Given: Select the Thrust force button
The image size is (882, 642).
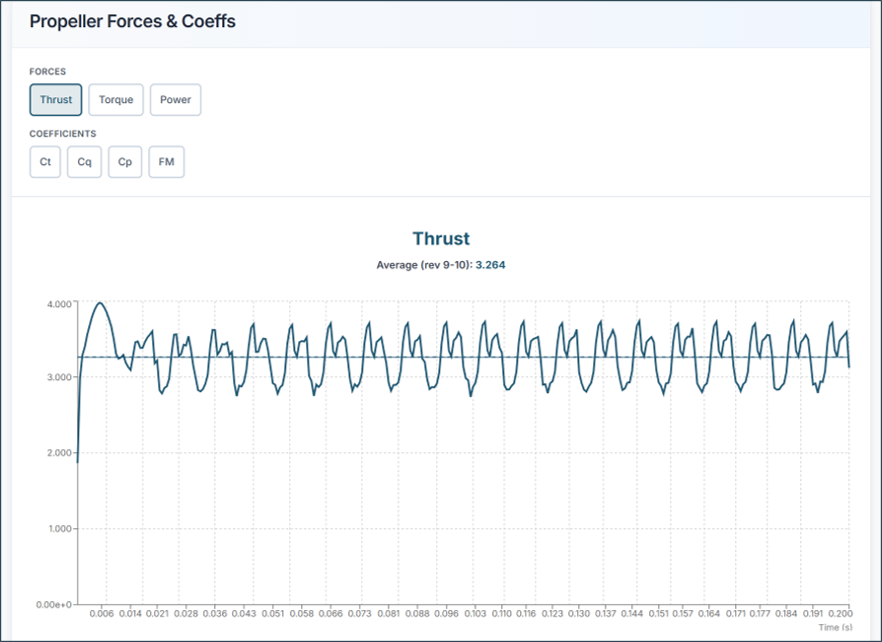Looking at the screenshot, I should pyautogui.click(x=56, y=100).
